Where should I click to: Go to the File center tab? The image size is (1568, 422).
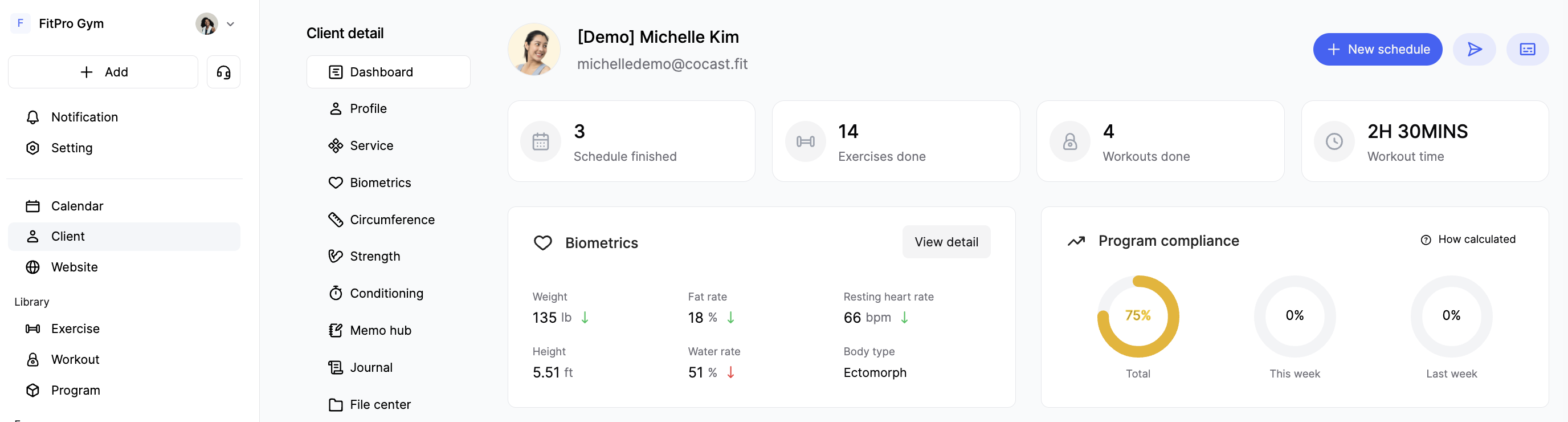tap(379, 405)
